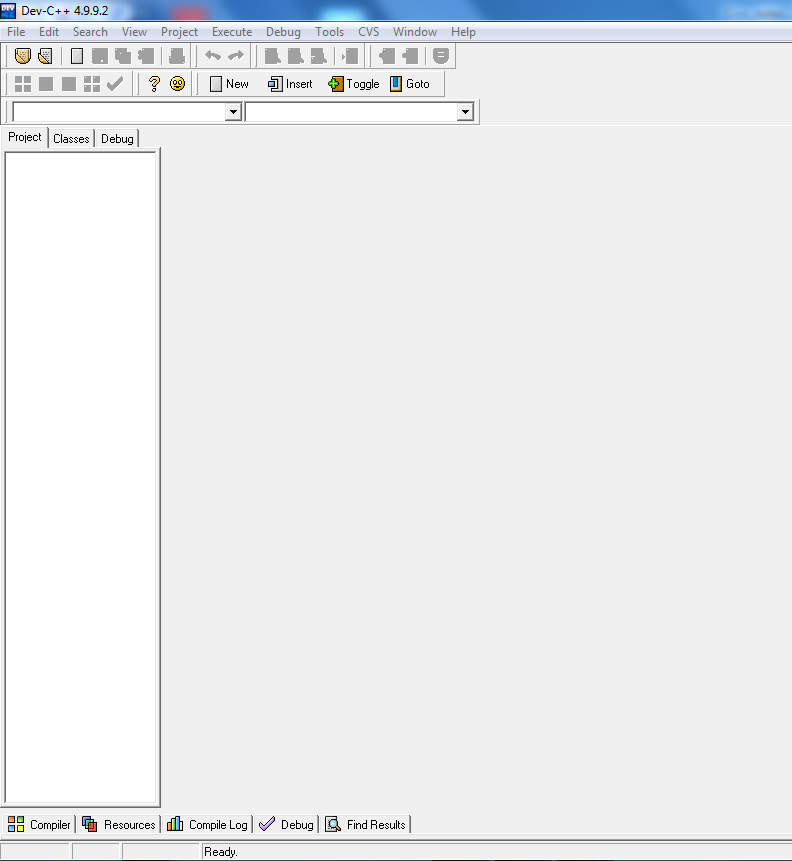Click the Find Next toolbar icon
The height and width of the screenshot is (861, 792).
[319, 56]
